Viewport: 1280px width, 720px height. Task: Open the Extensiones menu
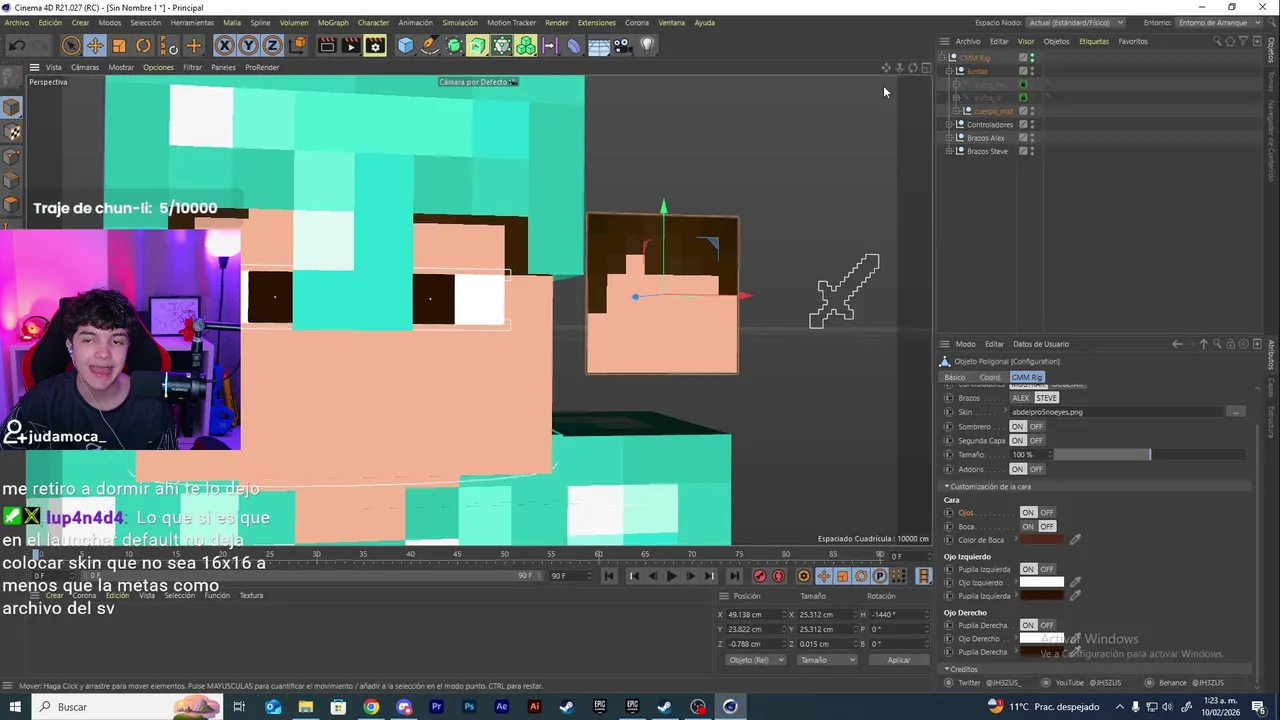(597, 22)
